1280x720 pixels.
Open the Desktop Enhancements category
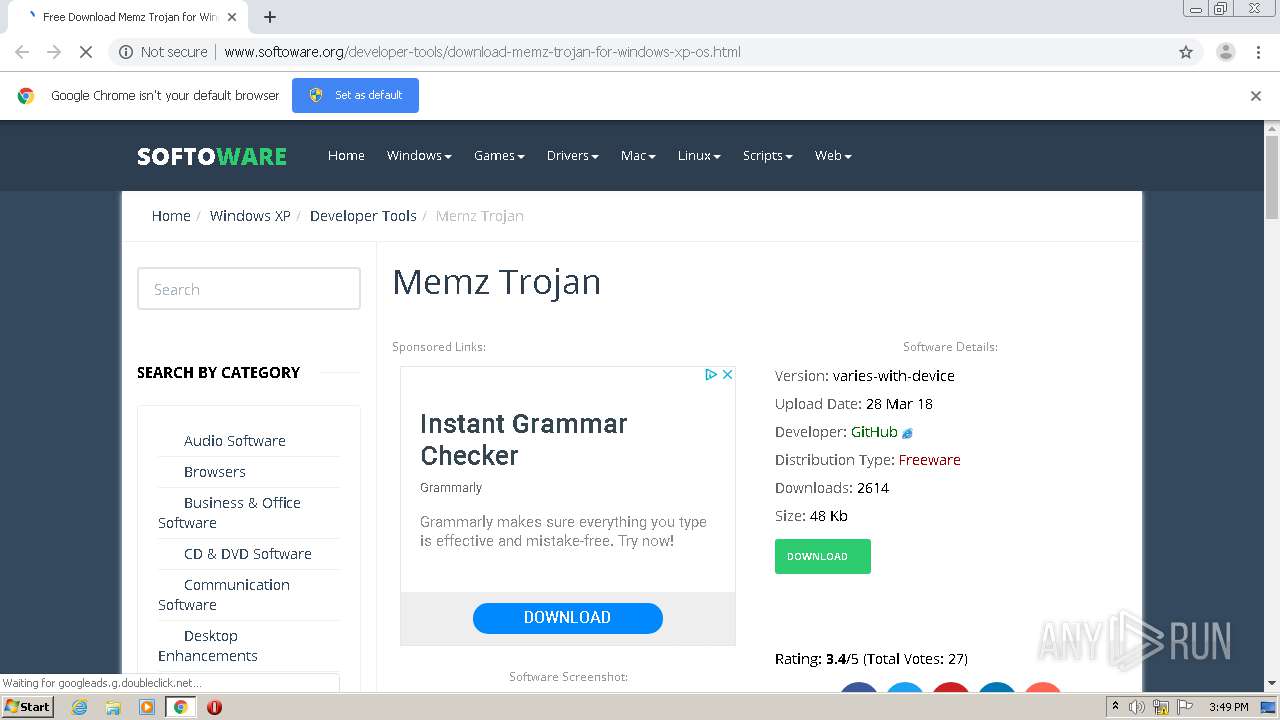[208, 645]
